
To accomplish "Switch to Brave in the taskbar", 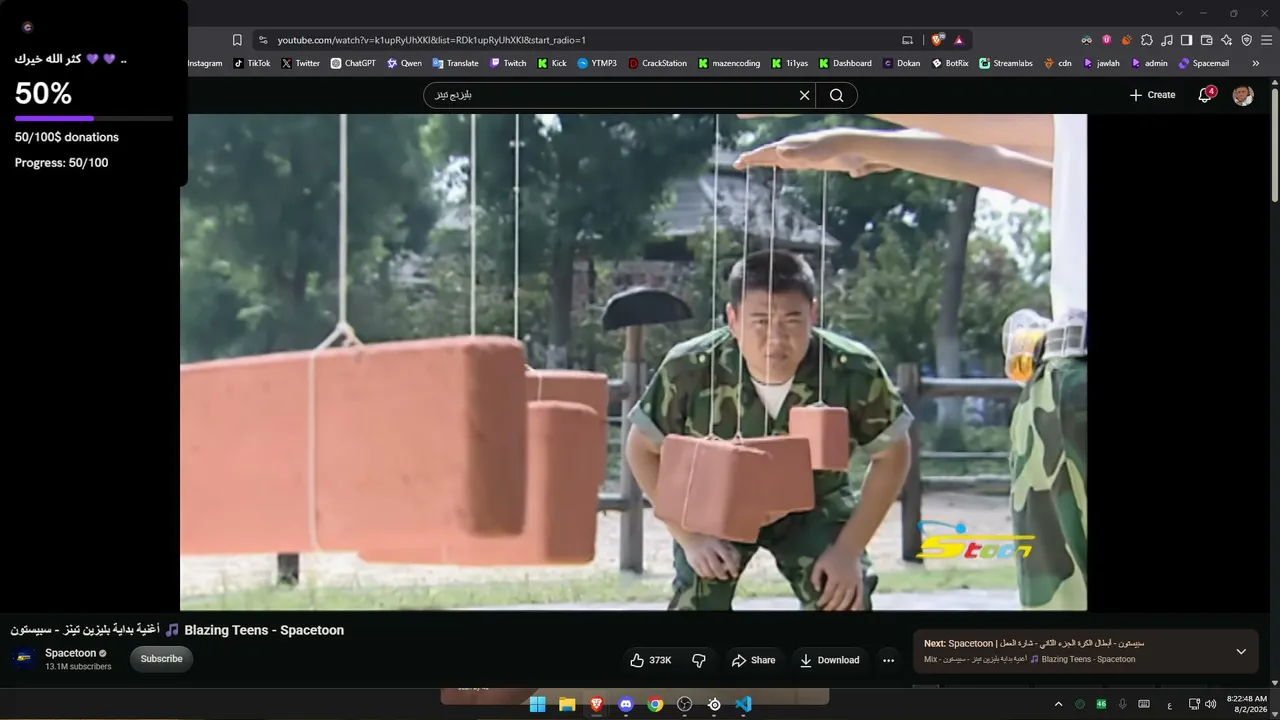I will pos(596,704).
